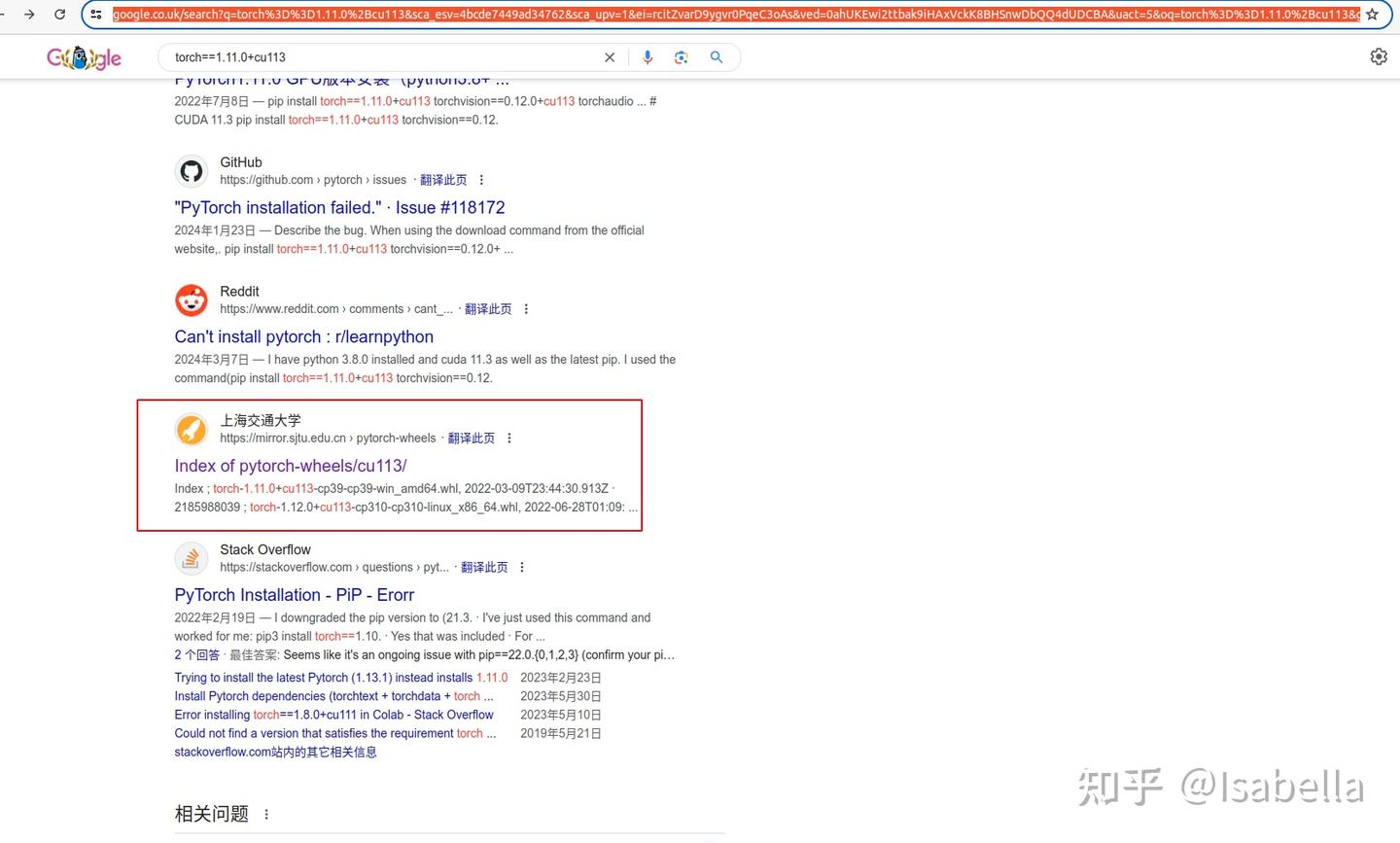Click the magnifying glass search button

pos(717,57)
